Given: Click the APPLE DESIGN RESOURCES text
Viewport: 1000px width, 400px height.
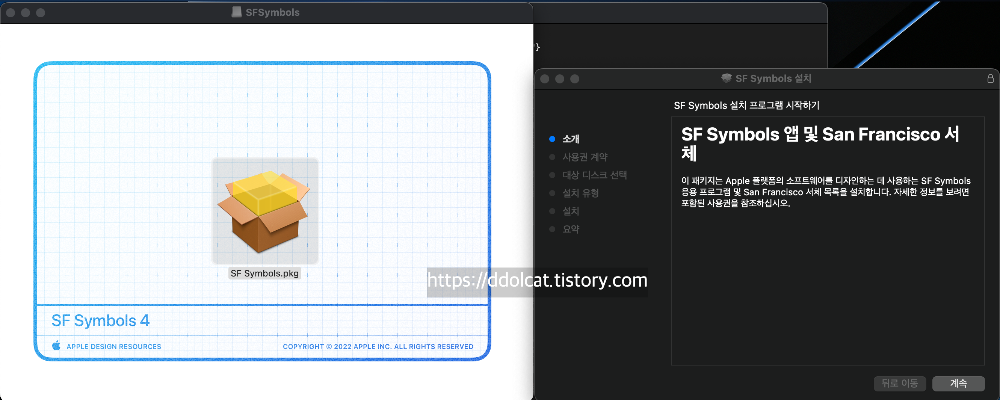Looking at the screenshot, I should 113,347.
